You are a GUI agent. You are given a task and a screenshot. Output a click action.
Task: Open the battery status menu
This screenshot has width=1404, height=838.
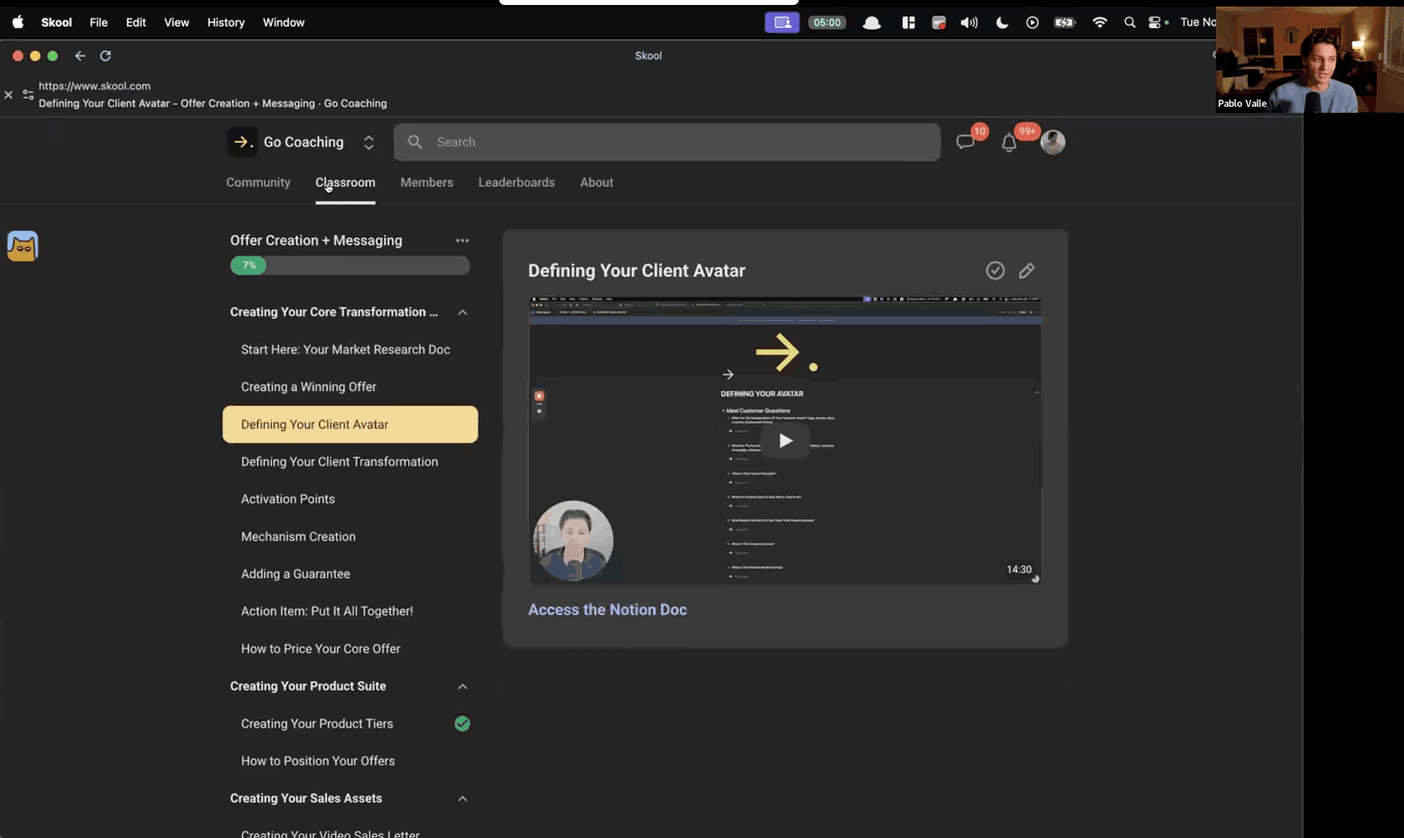pos(1064,22)
